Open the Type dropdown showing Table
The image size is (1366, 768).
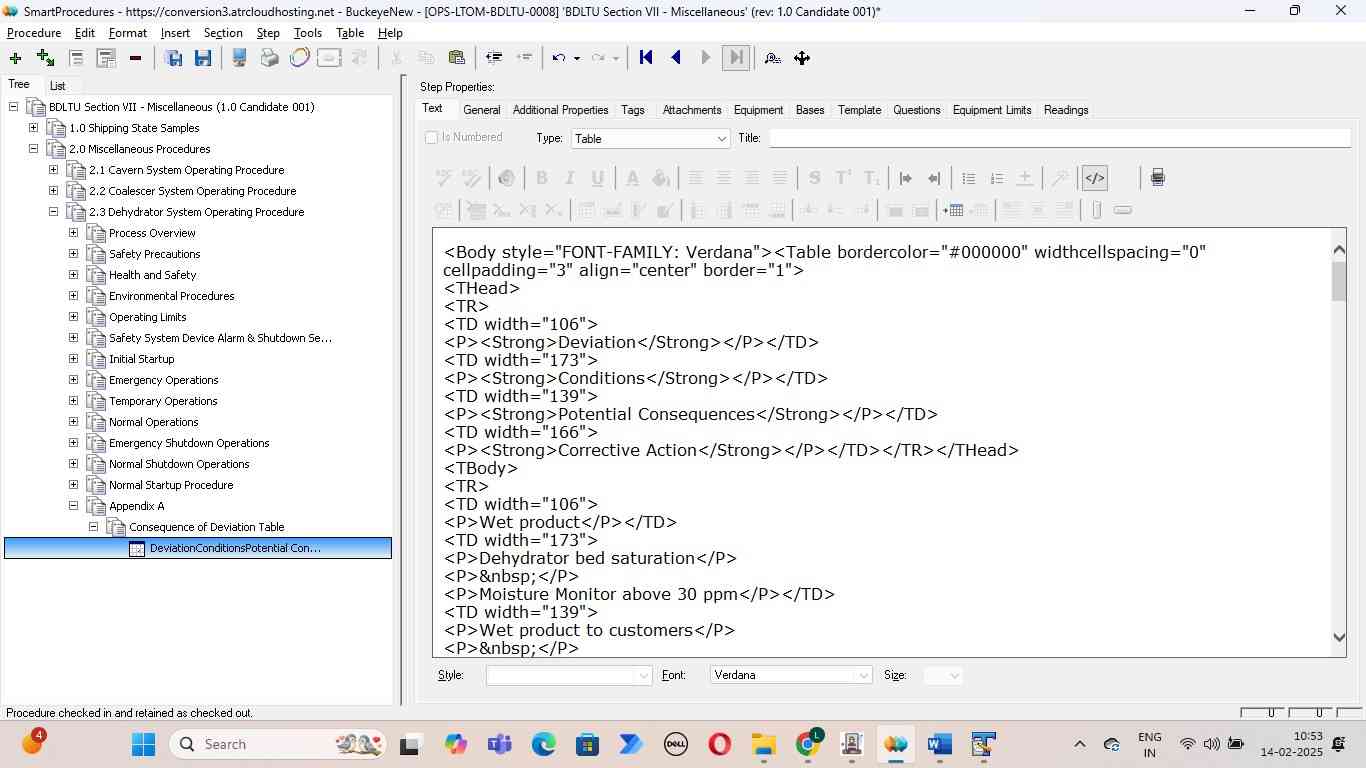click(x=721, y=139)
